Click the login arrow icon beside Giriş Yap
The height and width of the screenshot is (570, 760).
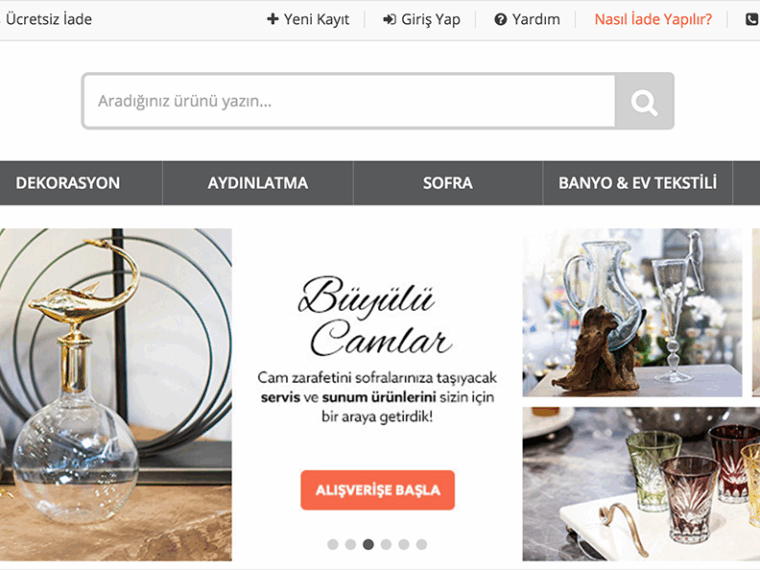390,19
